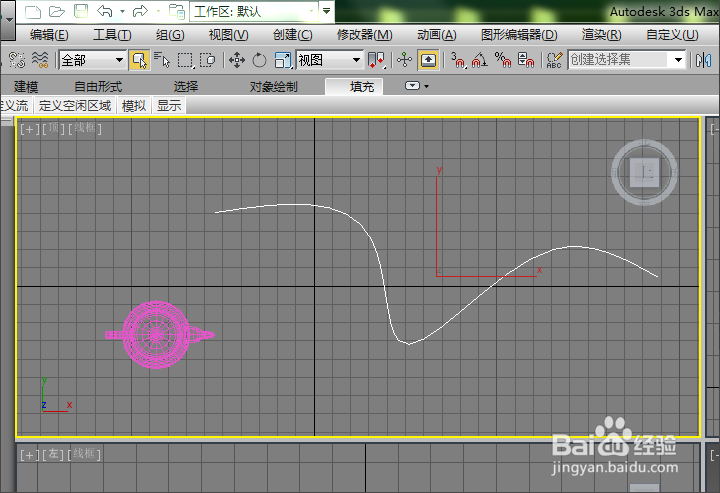Screen dimensions: 720x493
Task: Click the Unlink Selection icon
Action: pyautogui.click(x=17, y=60)
